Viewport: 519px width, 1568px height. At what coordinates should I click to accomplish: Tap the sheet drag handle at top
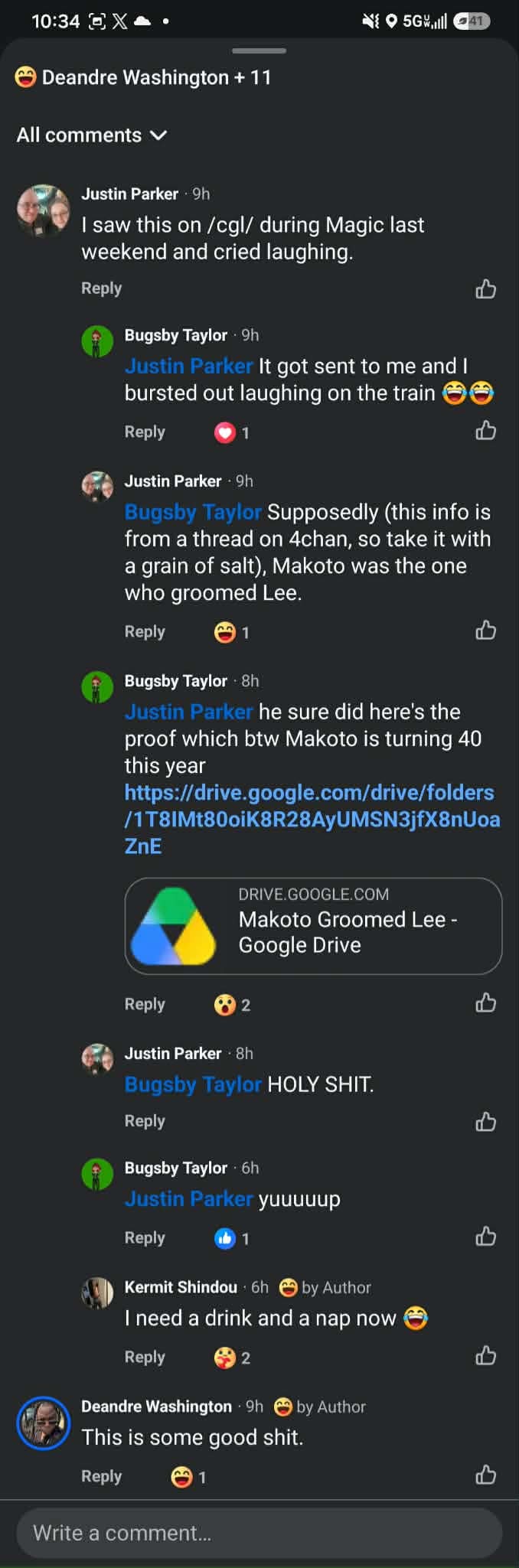tap(259, 51)
